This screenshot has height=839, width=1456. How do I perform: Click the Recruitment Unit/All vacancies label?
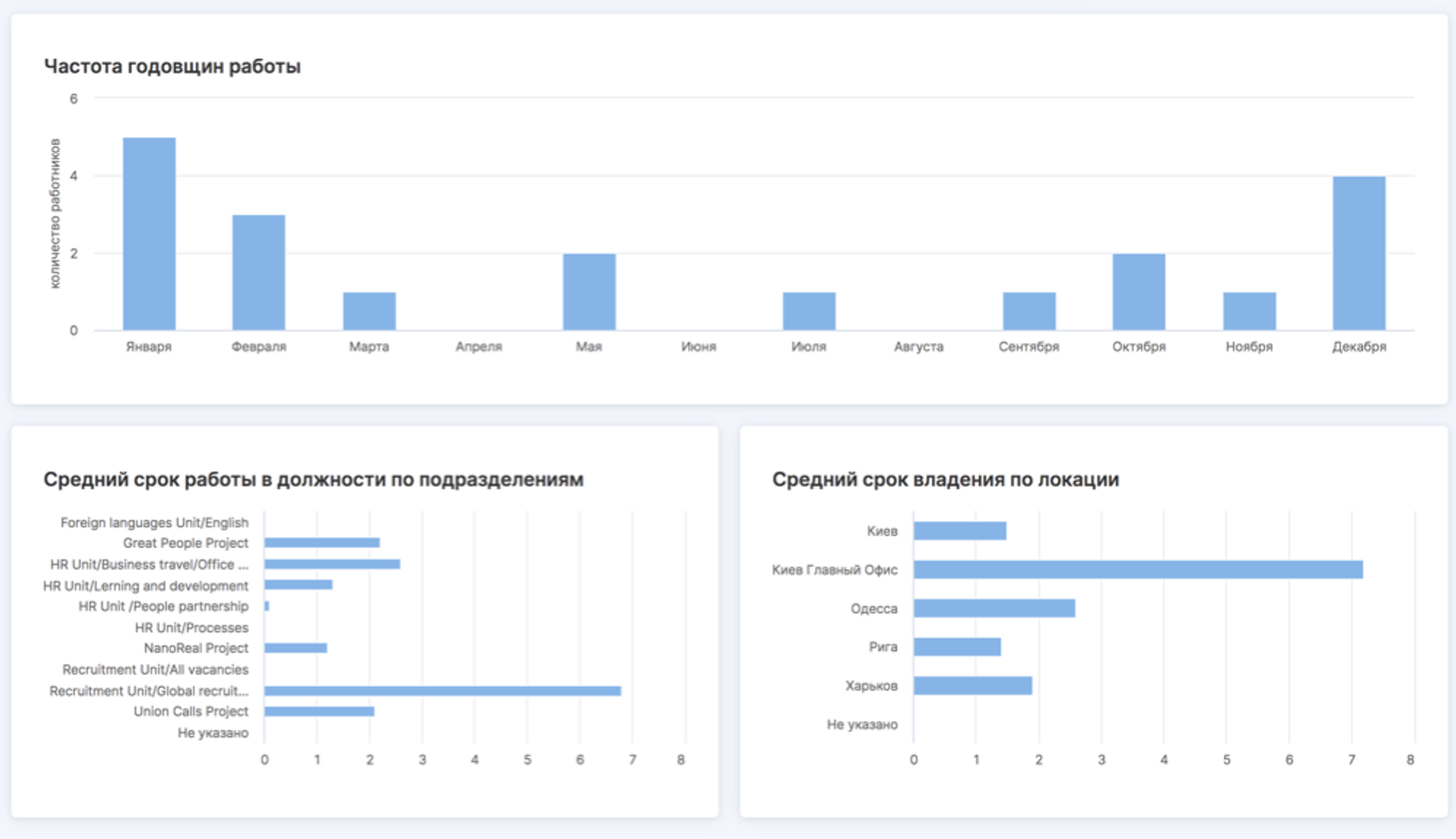(x=155, y=669)
